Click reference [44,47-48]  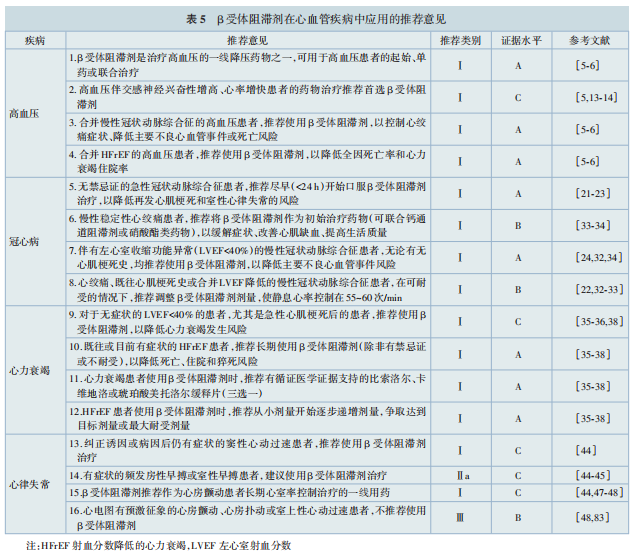[599, 492]
